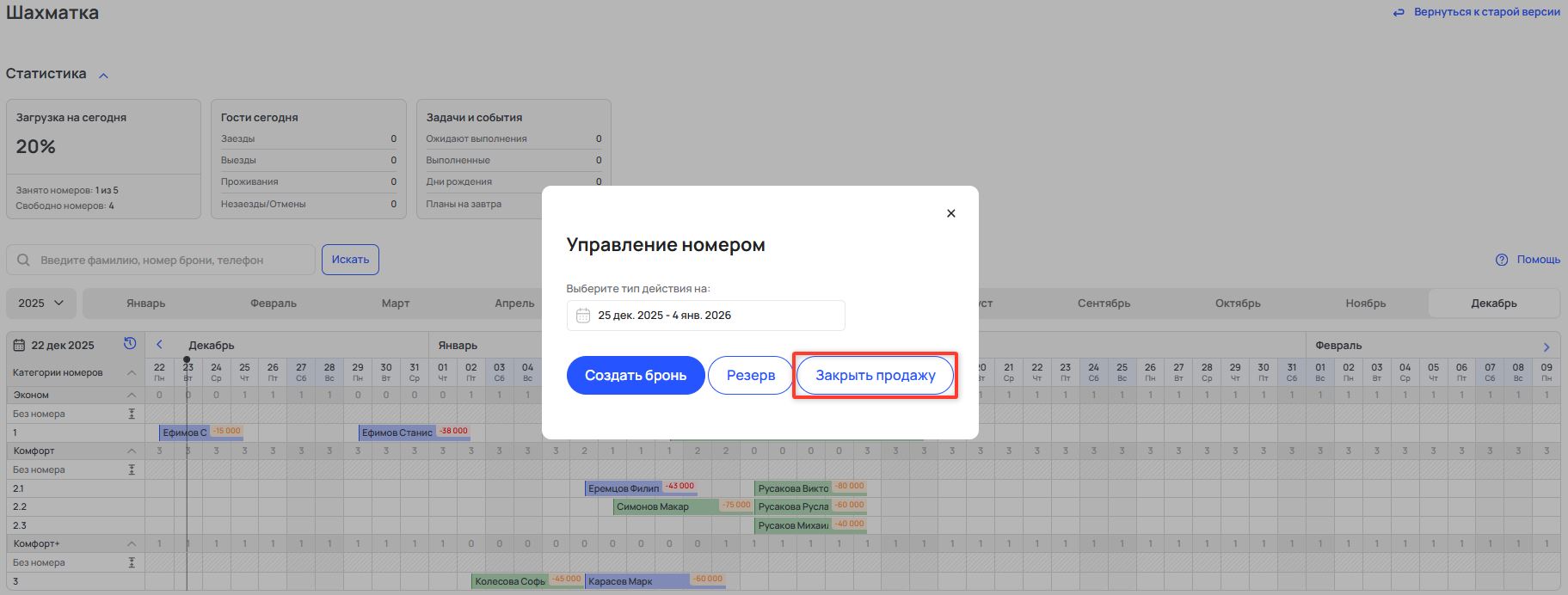Focus the guest search input field

tap(172, 260)
